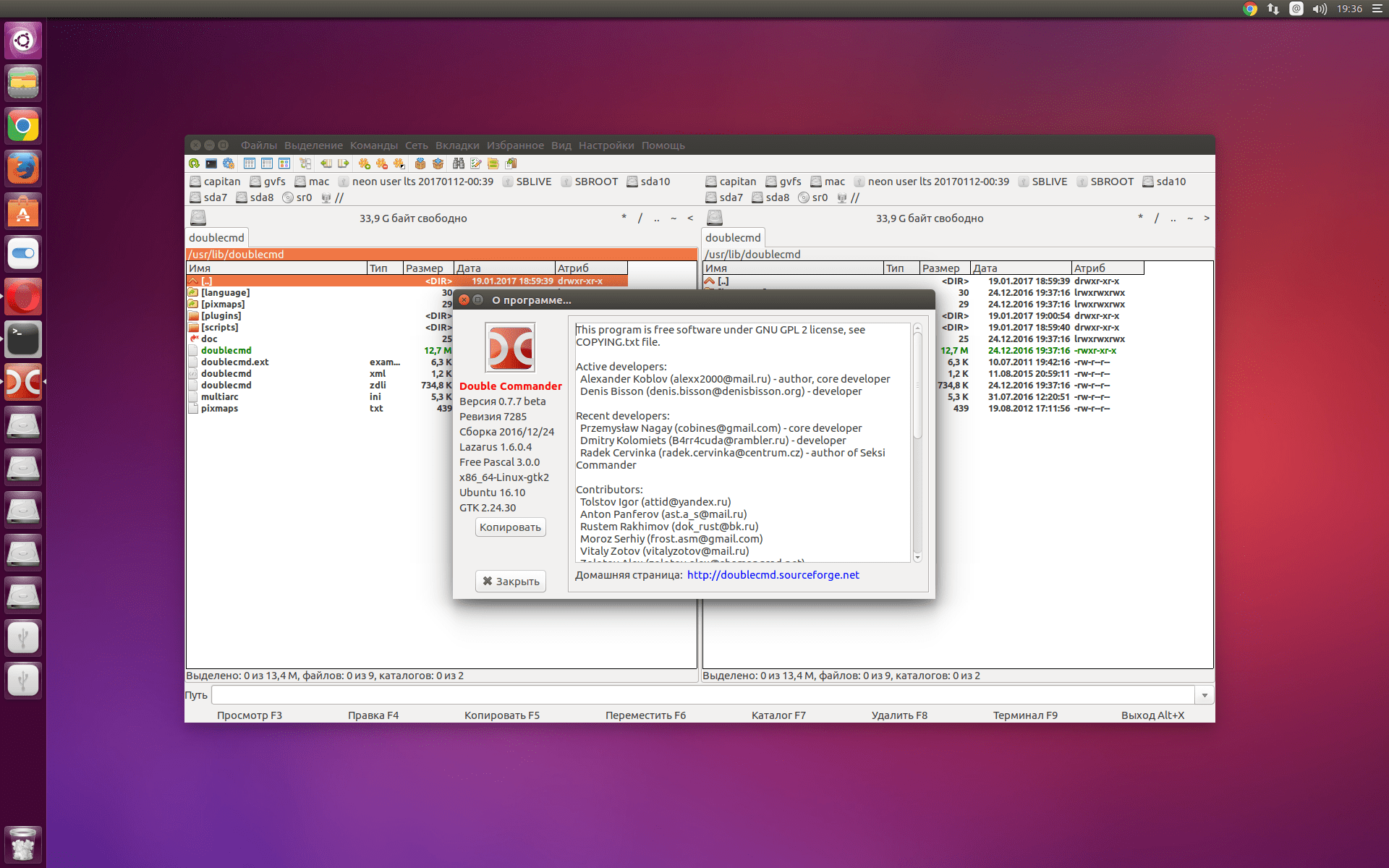Switch to brief view mode icon

[x=250, y=163]
